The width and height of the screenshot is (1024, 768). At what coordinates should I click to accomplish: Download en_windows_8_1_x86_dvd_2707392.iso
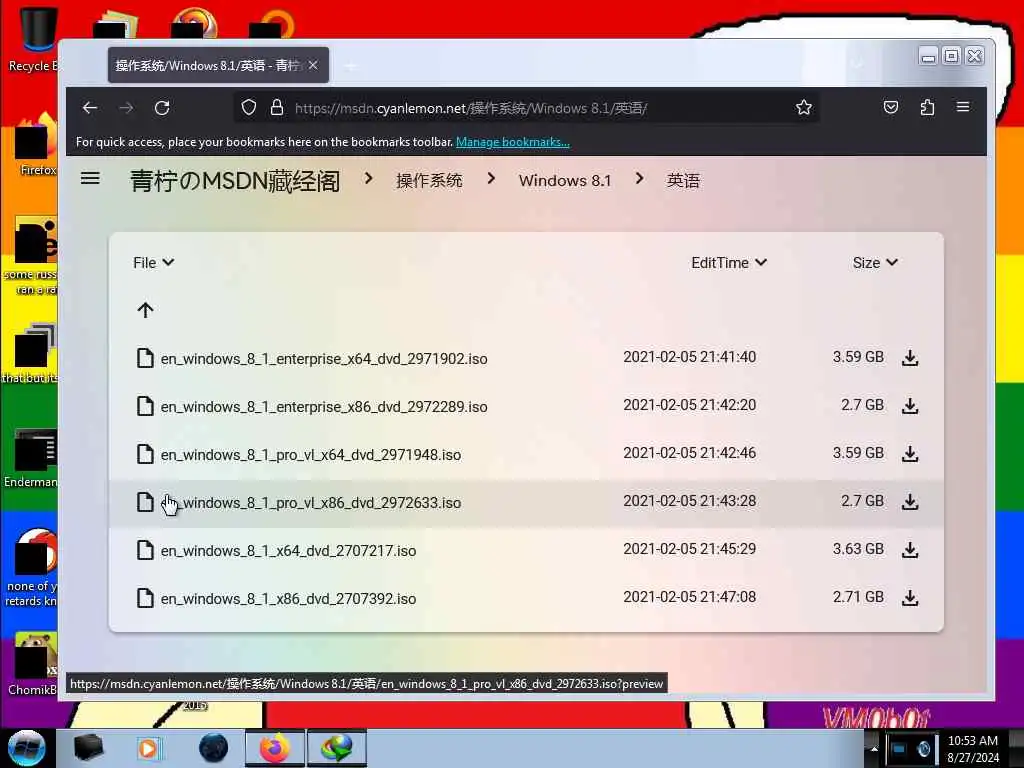pyautogui.click(x=910, y=598)
